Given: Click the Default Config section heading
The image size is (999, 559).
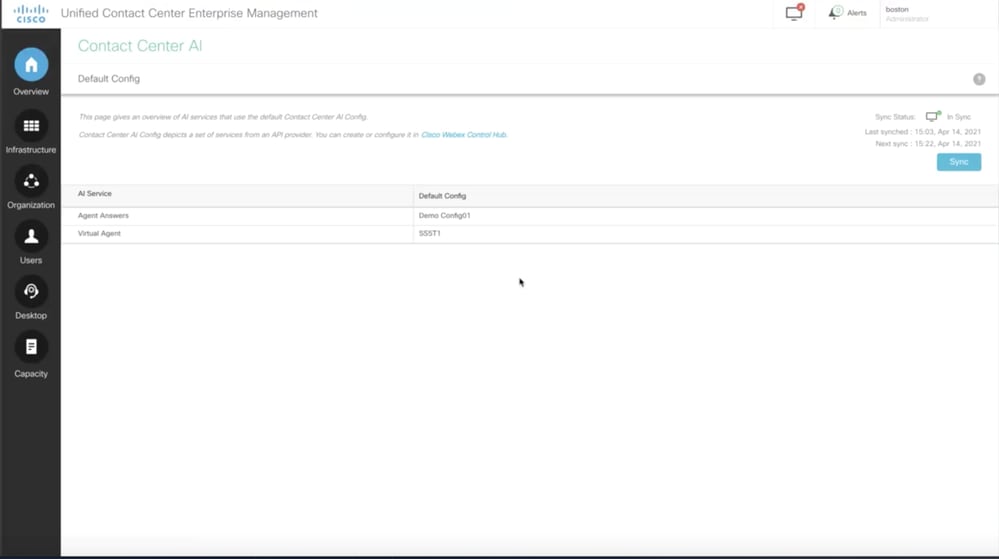Looking at the screenshot, I should (x=108, y=78).
